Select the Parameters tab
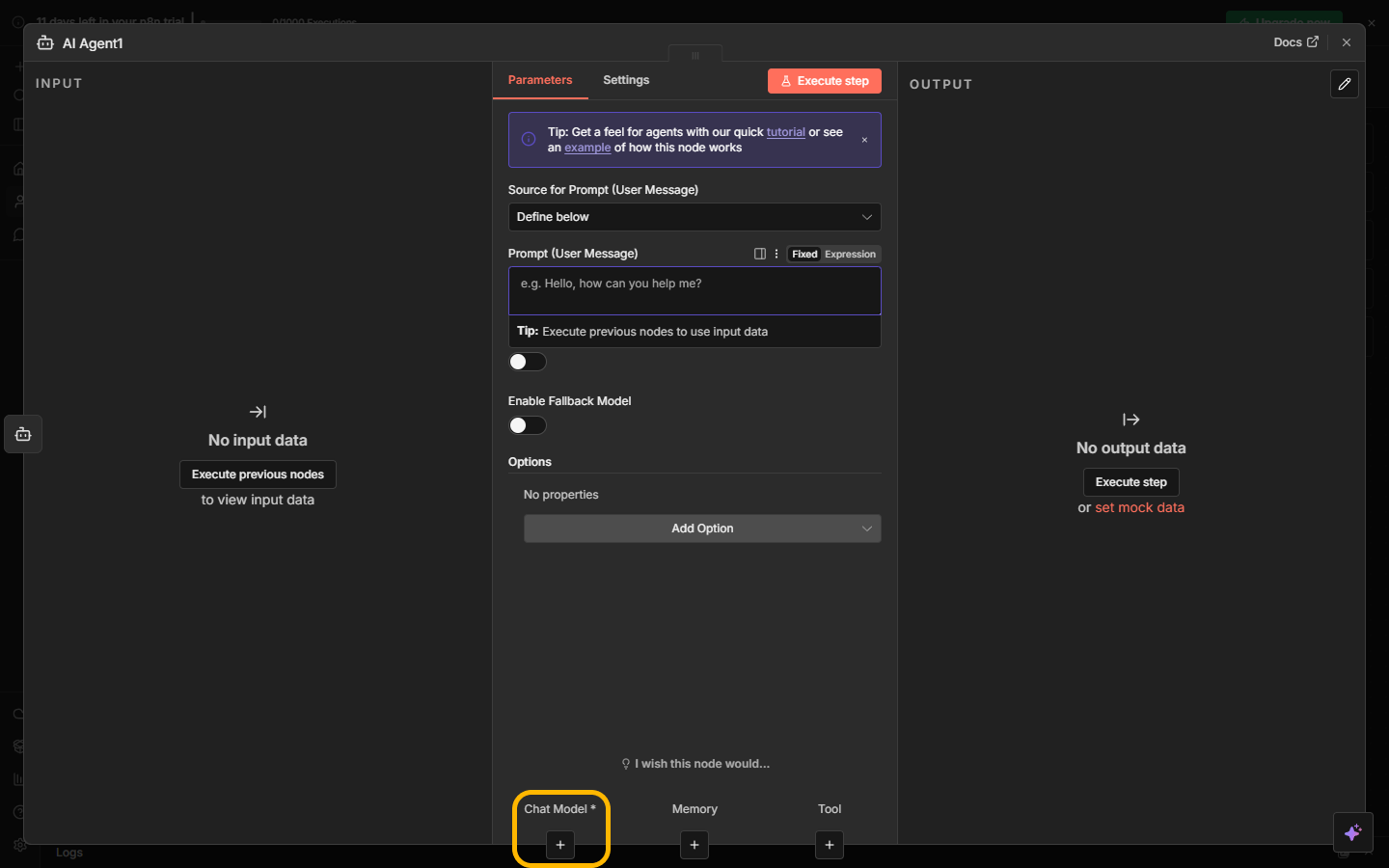This screenshot has width=1389, height=868. tap(540, 80)
